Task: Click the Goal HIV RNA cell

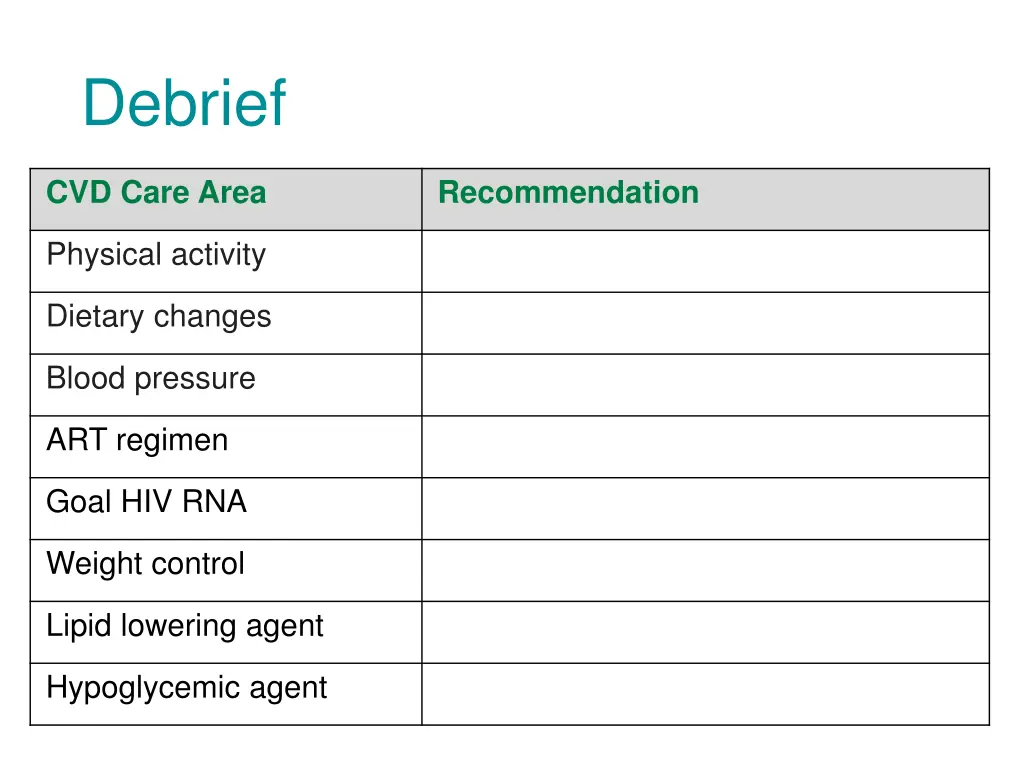Action: tap(226, 509)
